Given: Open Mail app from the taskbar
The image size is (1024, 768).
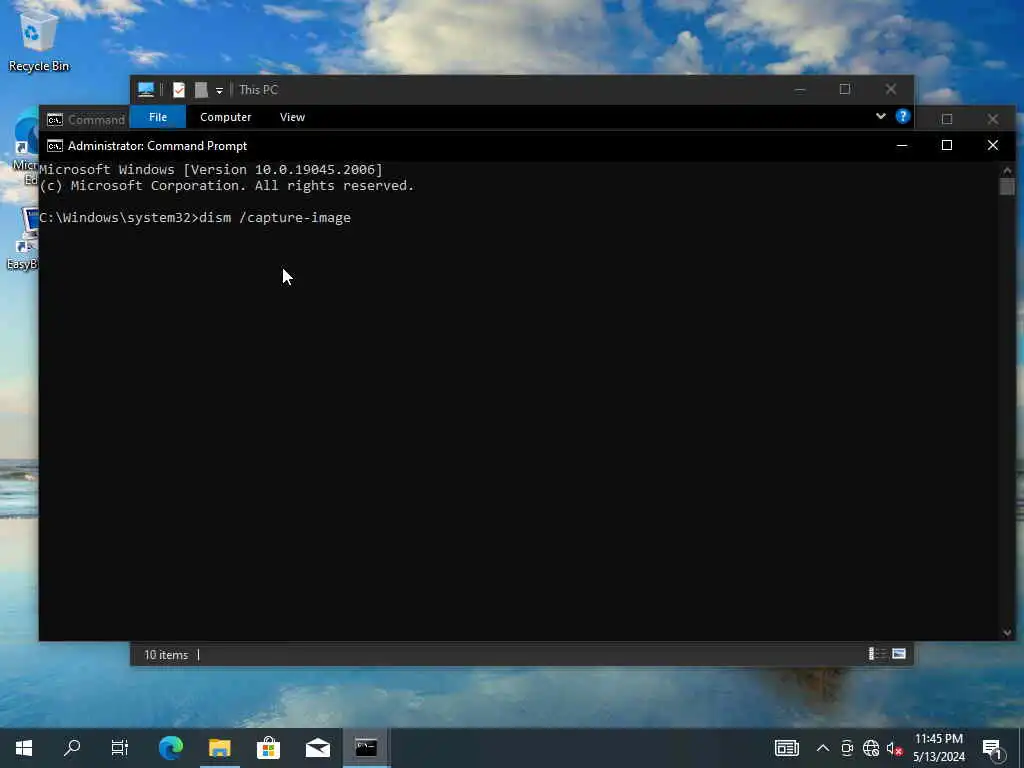Looking at the screenshot, I should (317, 748).
